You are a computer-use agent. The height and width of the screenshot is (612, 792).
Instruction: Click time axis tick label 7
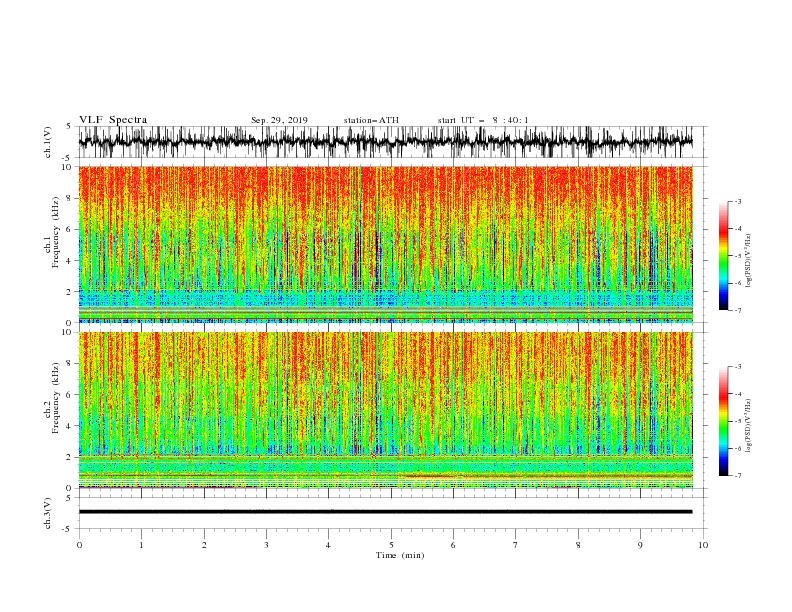[516, 545]
